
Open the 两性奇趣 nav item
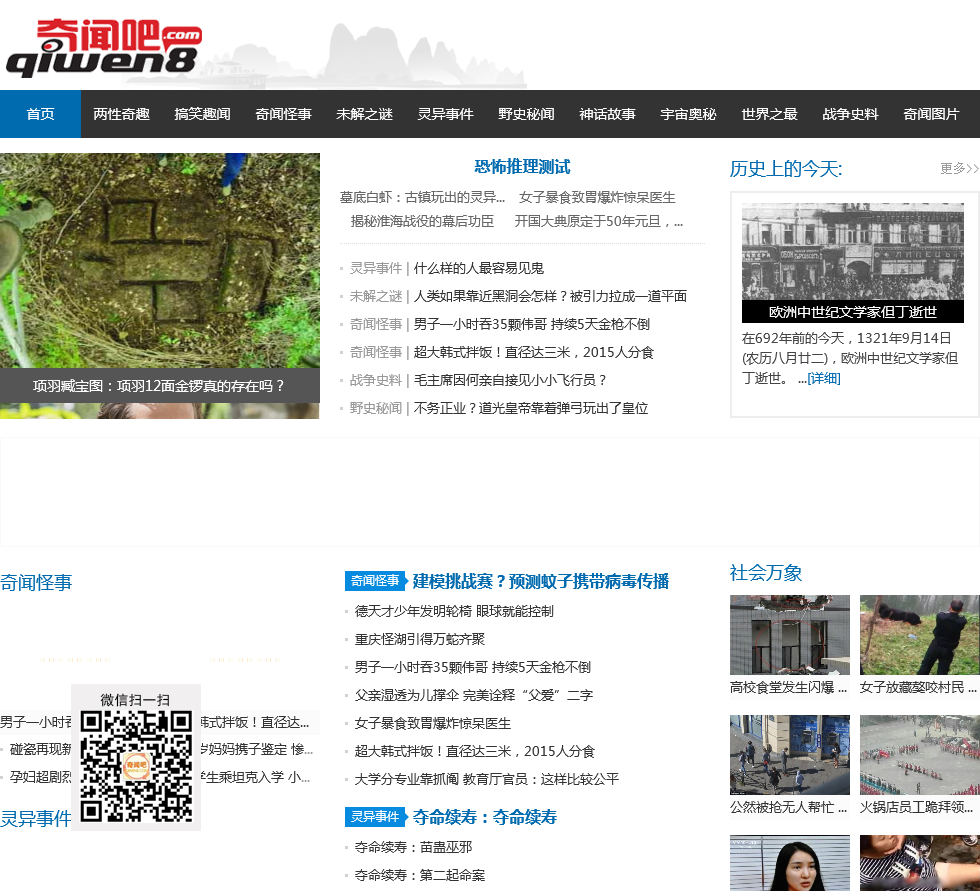tap(121, 114)
